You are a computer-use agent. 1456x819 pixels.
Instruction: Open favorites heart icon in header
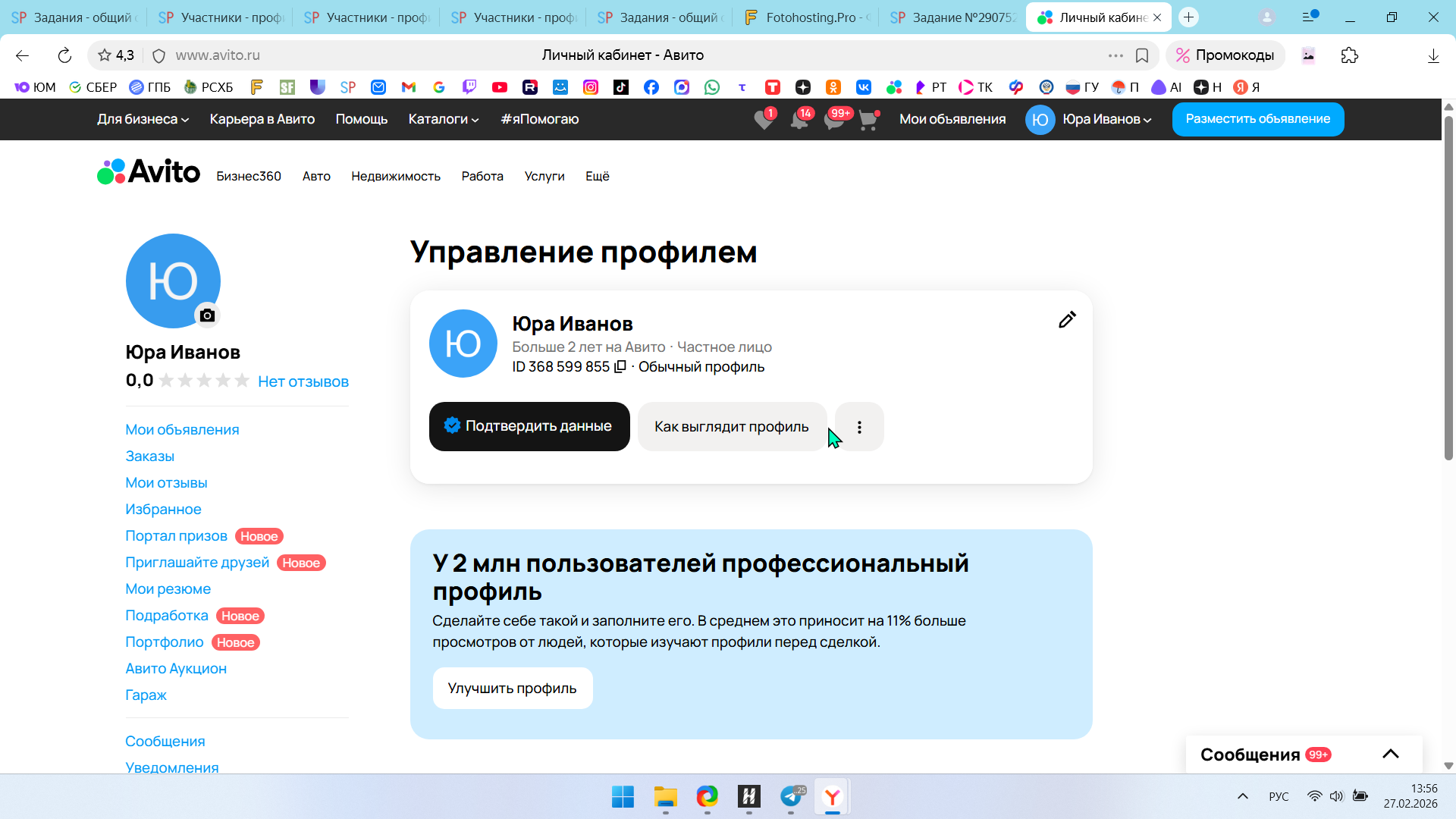pyautogui.click(x=764, y=120)
